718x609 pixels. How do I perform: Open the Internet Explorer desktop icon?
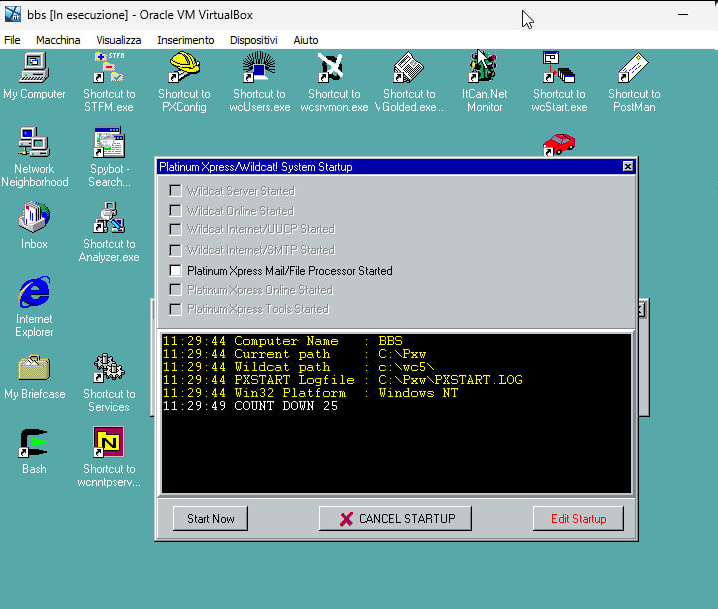coord(34,294)
